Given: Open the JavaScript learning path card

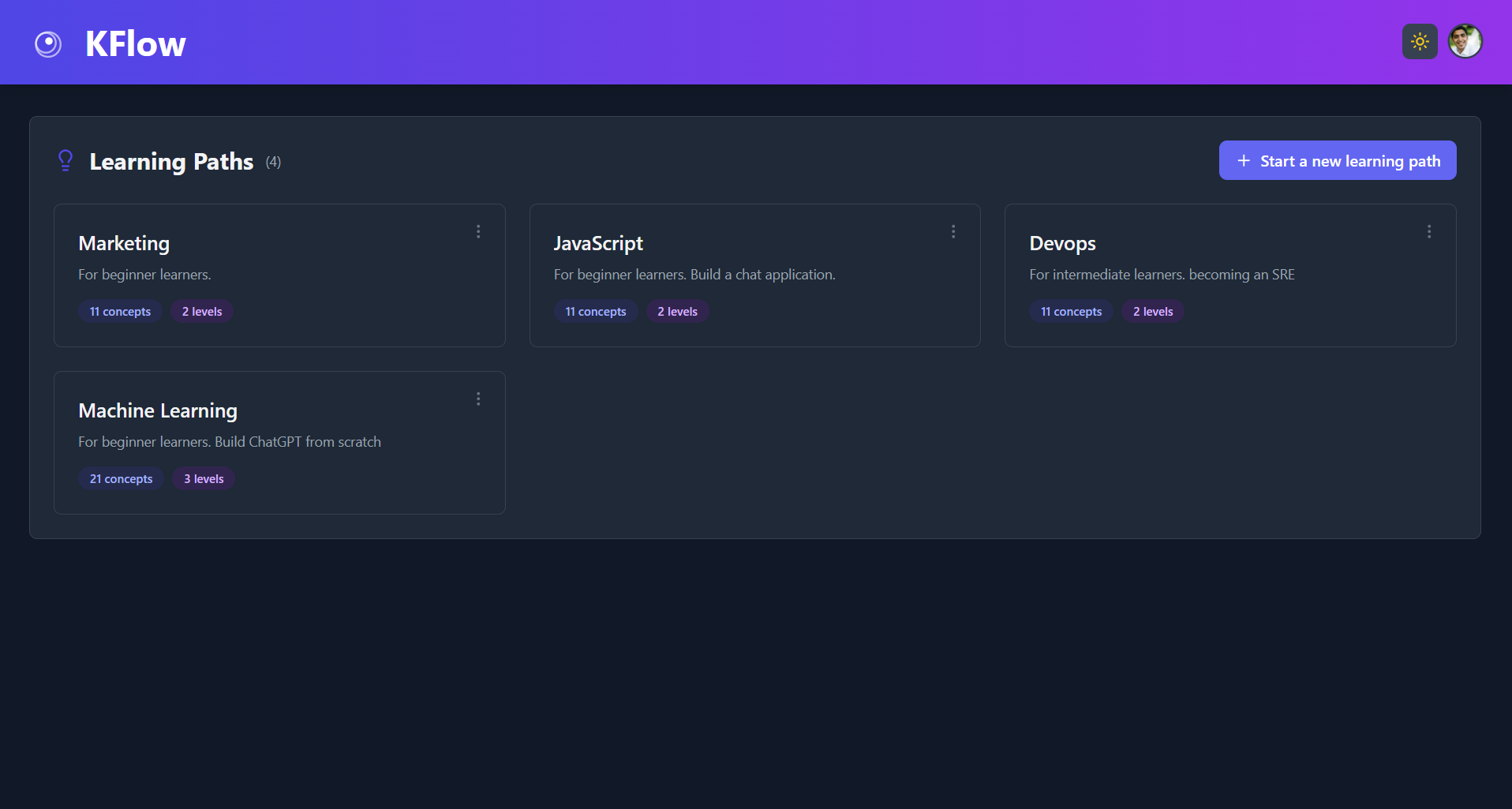Looking at the screenshot, I should tap(754, 275).
